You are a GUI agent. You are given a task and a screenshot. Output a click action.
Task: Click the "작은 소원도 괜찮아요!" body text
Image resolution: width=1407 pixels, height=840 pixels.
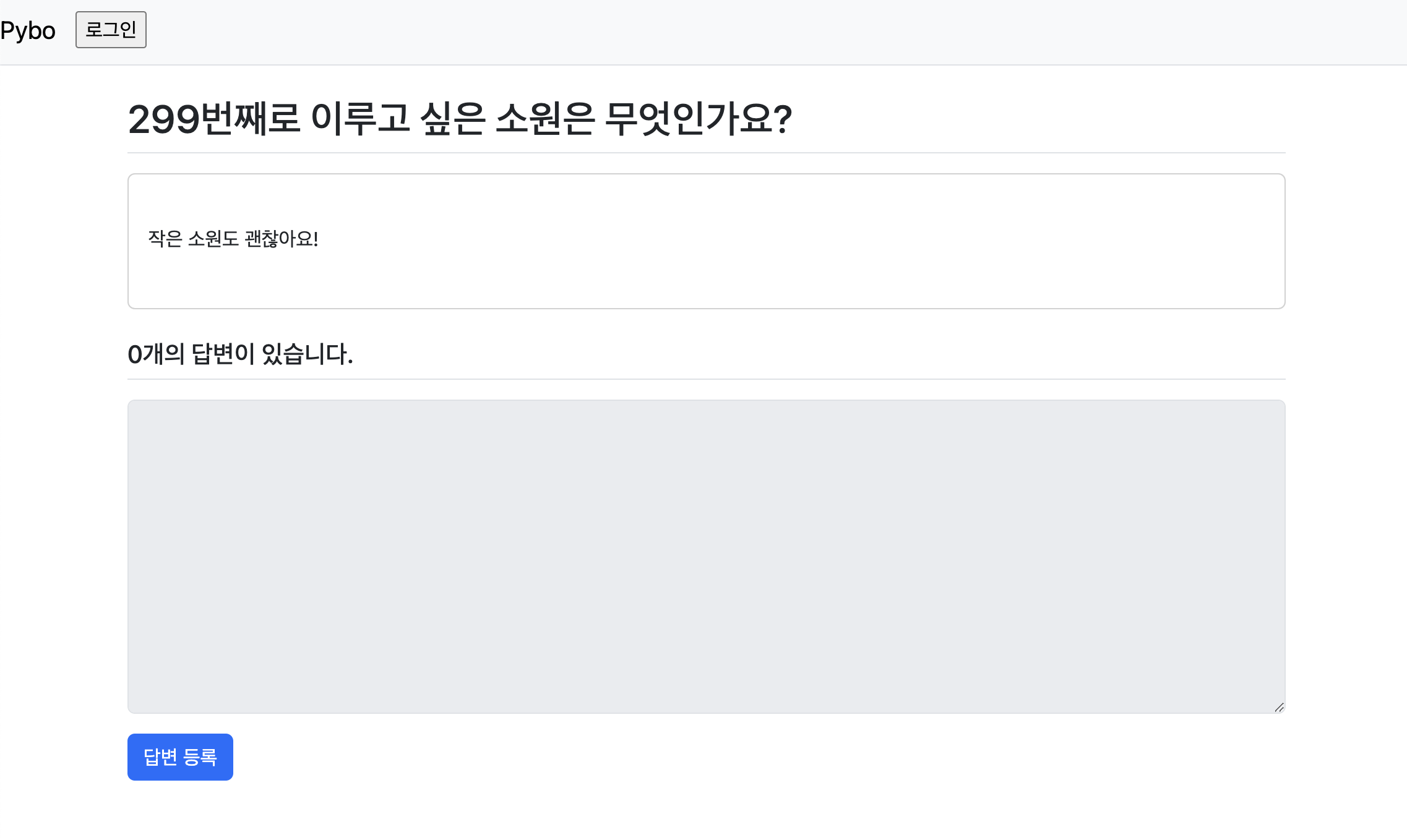233,239
